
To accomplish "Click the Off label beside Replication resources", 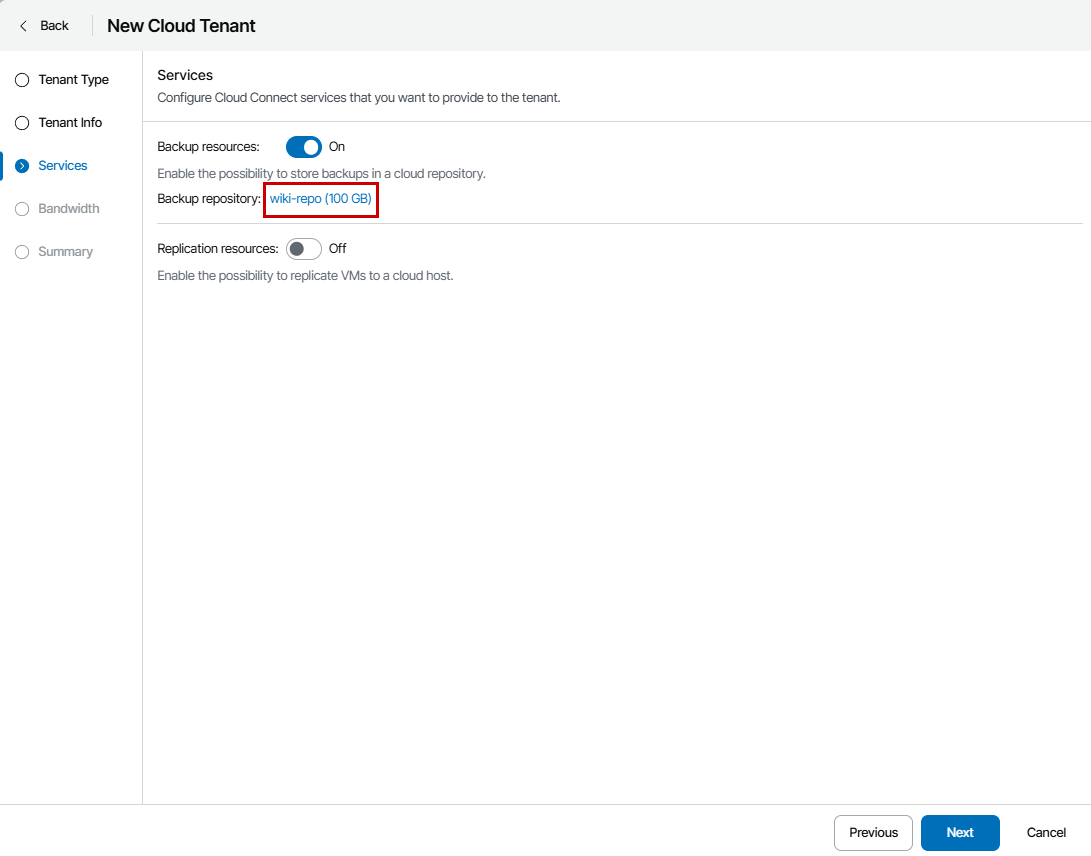I will pos(338,249).
